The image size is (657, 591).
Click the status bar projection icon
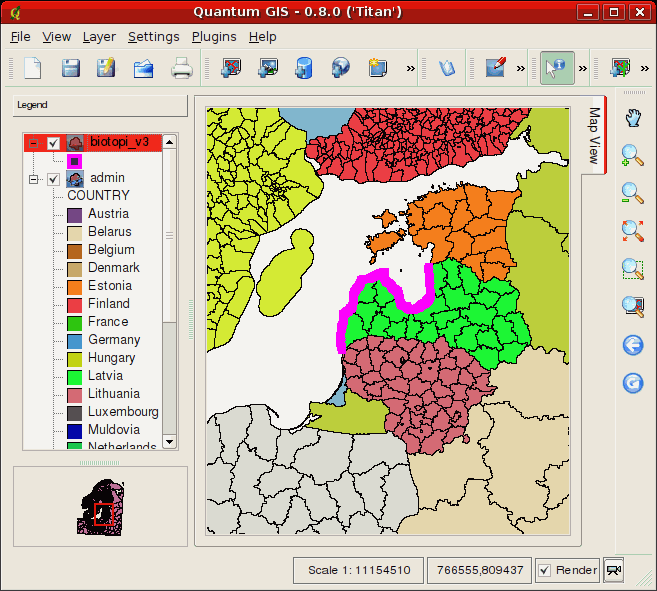[x=614, y=570]
